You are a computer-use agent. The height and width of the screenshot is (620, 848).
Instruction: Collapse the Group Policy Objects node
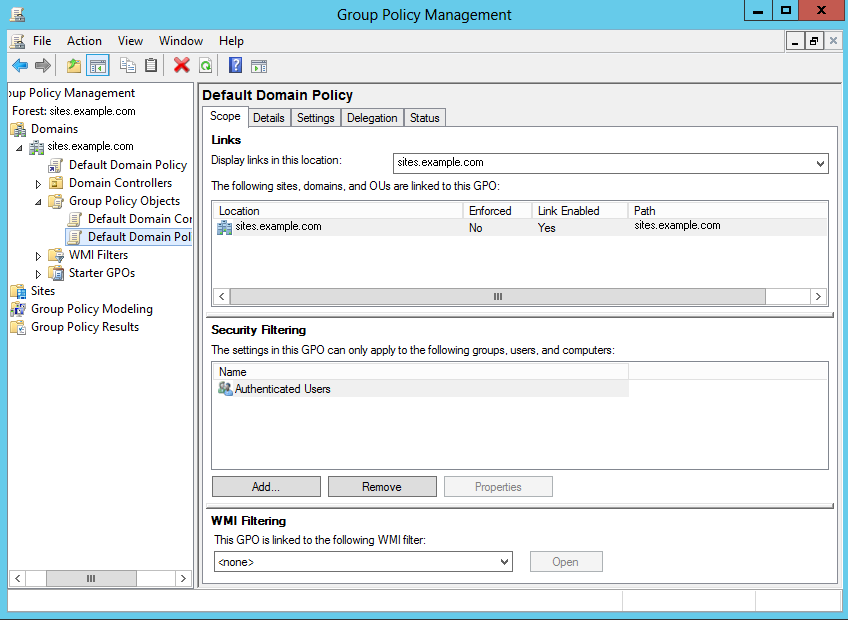[38, 202]
